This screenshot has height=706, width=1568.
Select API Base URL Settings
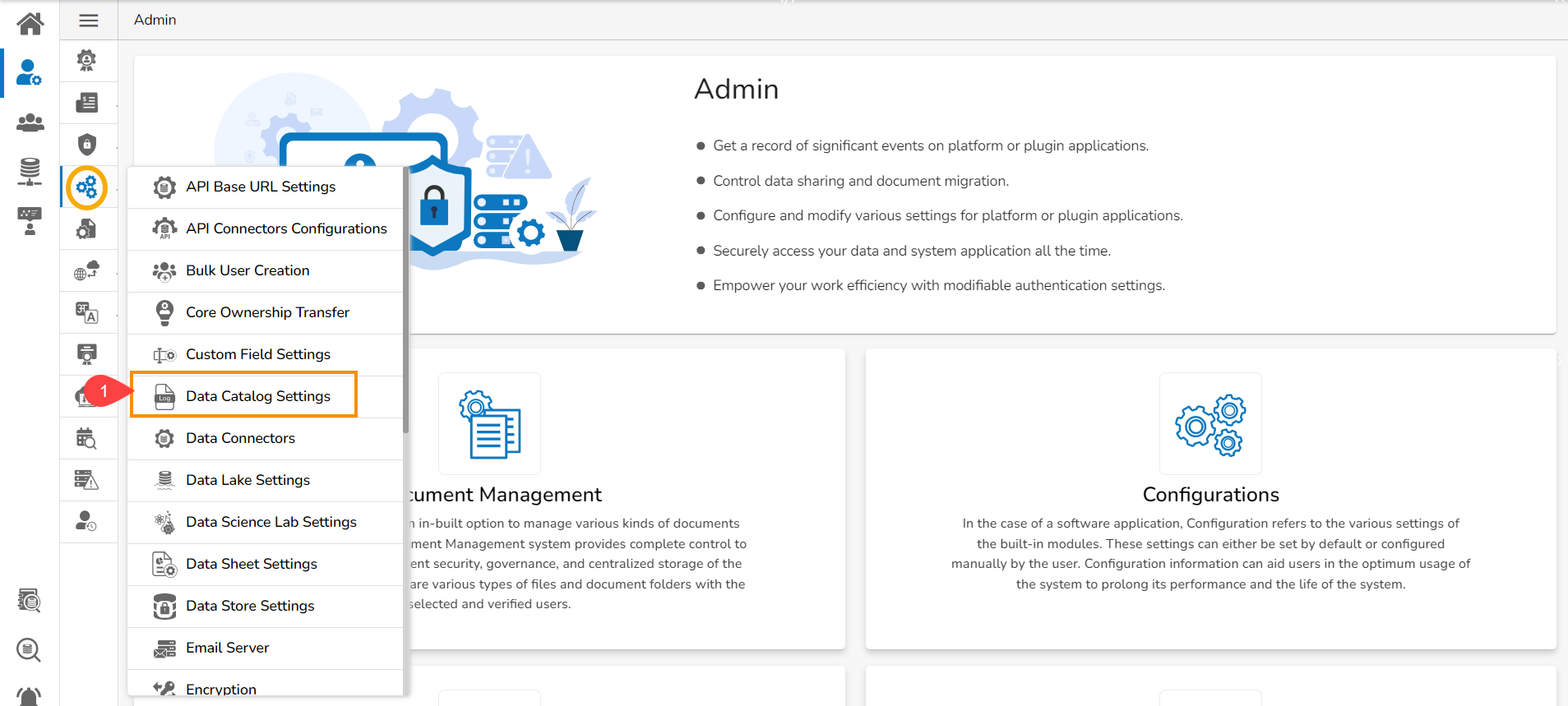pyautogui.click(x=265, y=187)
